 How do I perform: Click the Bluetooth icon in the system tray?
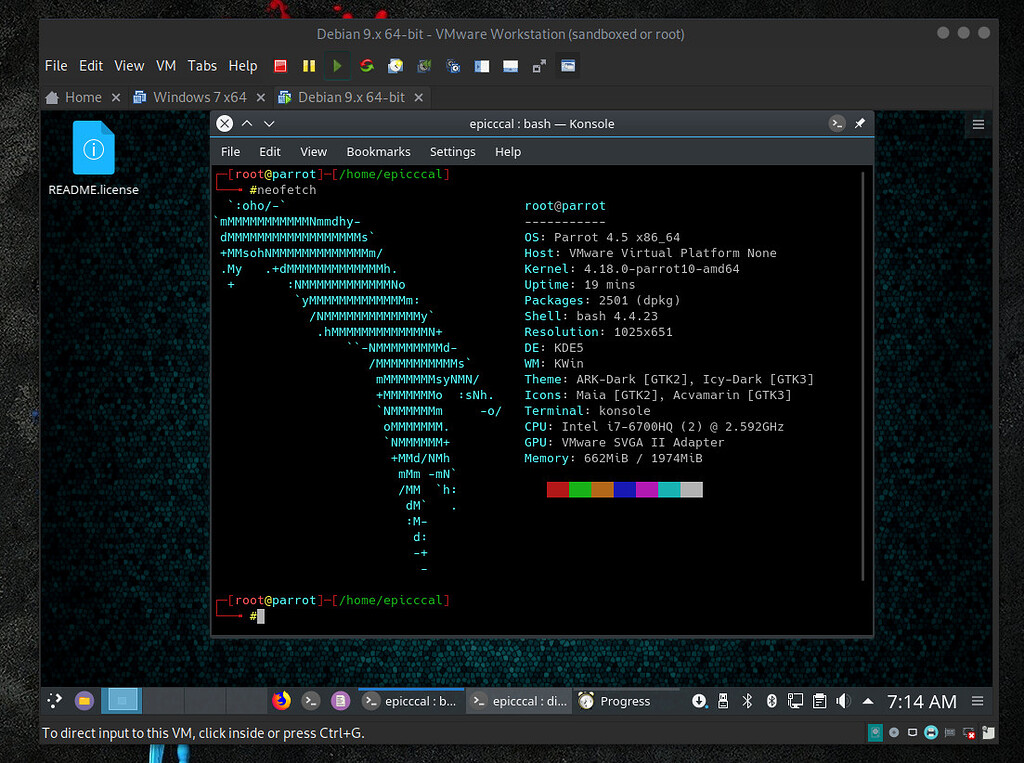(x=747, y=701)
